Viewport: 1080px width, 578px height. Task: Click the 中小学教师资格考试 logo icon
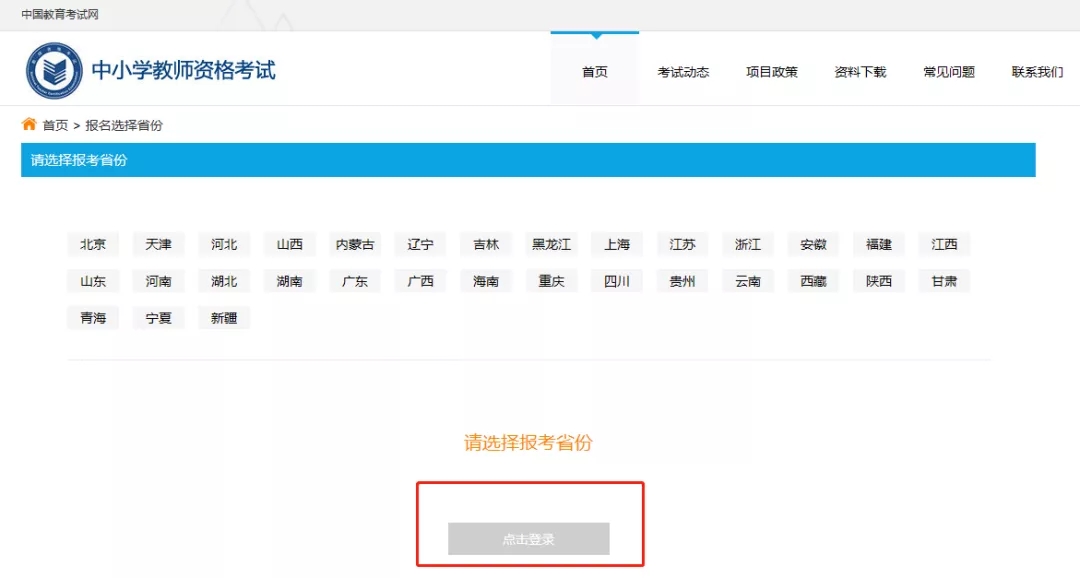coord(56,69)
